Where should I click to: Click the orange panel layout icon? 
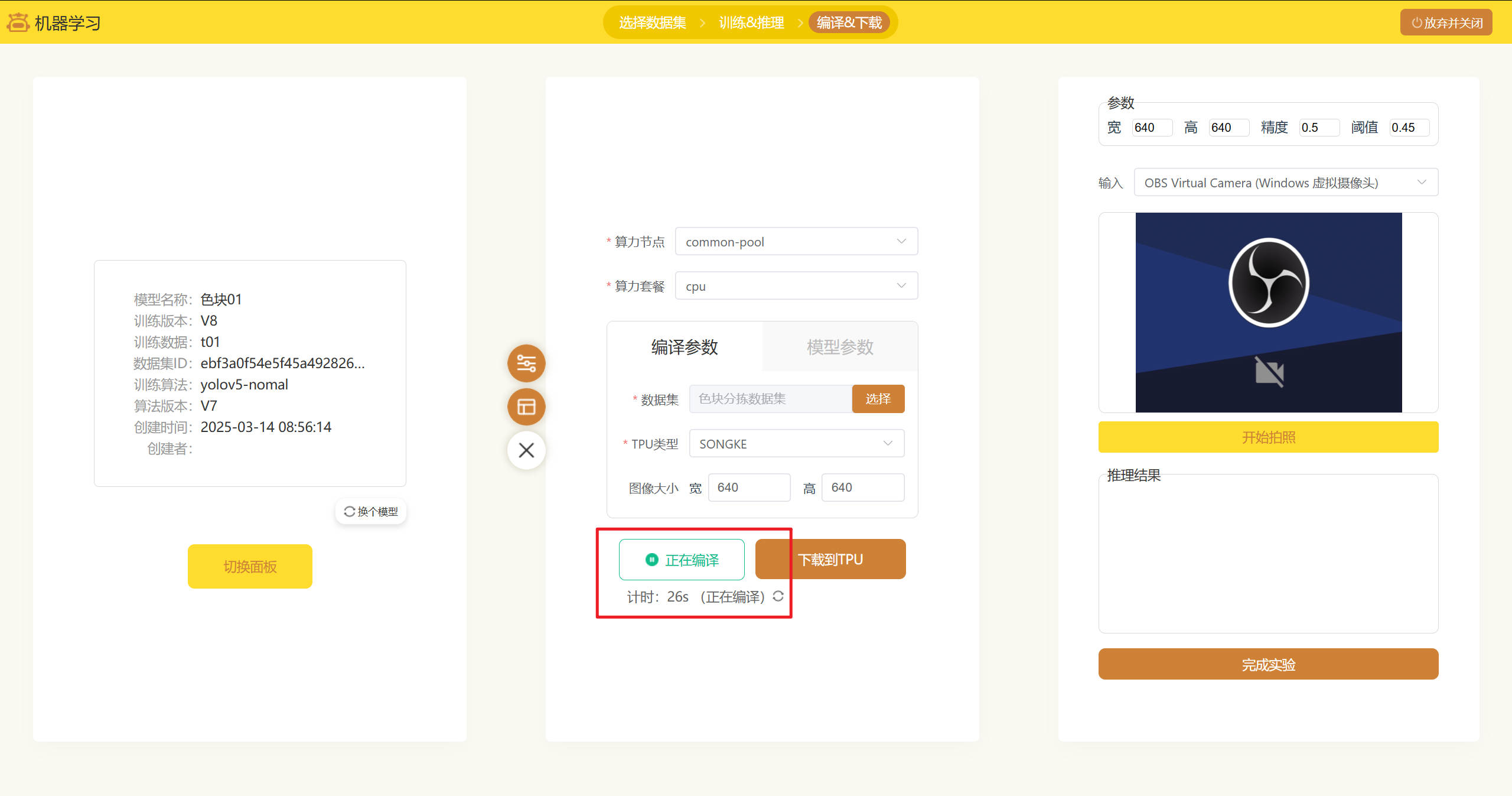[526, 407]
